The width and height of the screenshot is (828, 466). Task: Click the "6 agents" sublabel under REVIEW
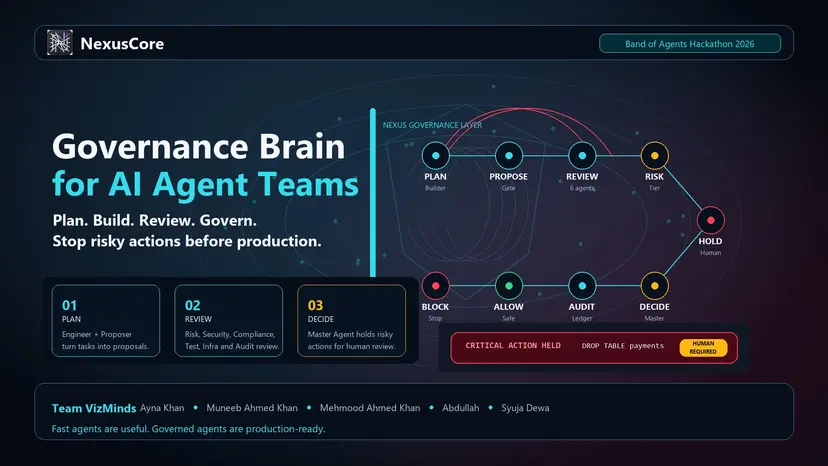tap(582, 188)
